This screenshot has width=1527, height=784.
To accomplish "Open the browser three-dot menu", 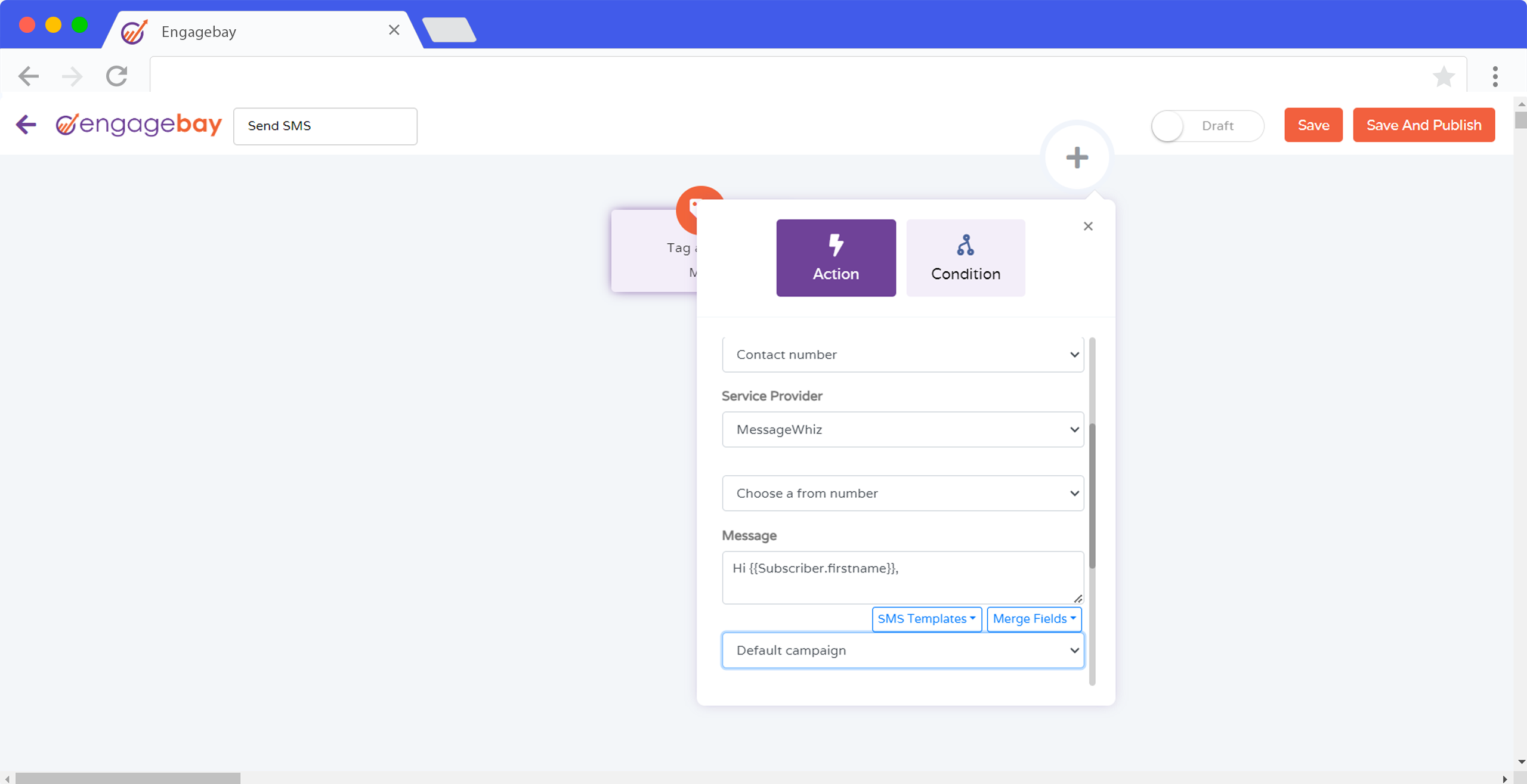I will click(x=1495, y=76).
